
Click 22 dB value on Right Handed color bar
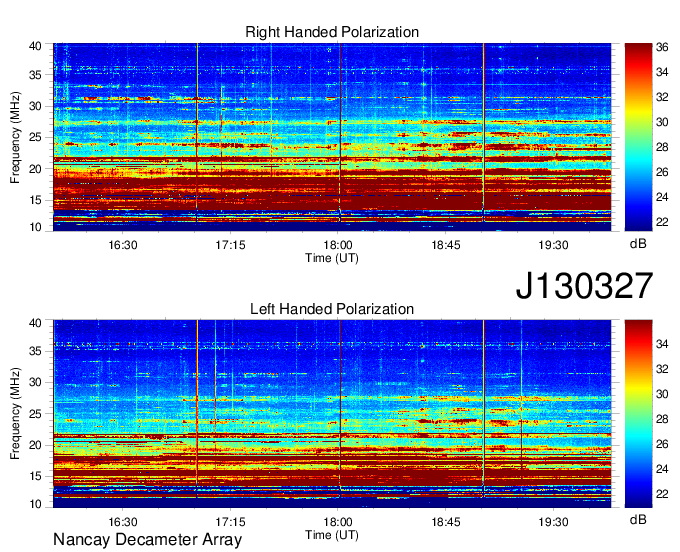pyautogui.click(x=662, y=222)
